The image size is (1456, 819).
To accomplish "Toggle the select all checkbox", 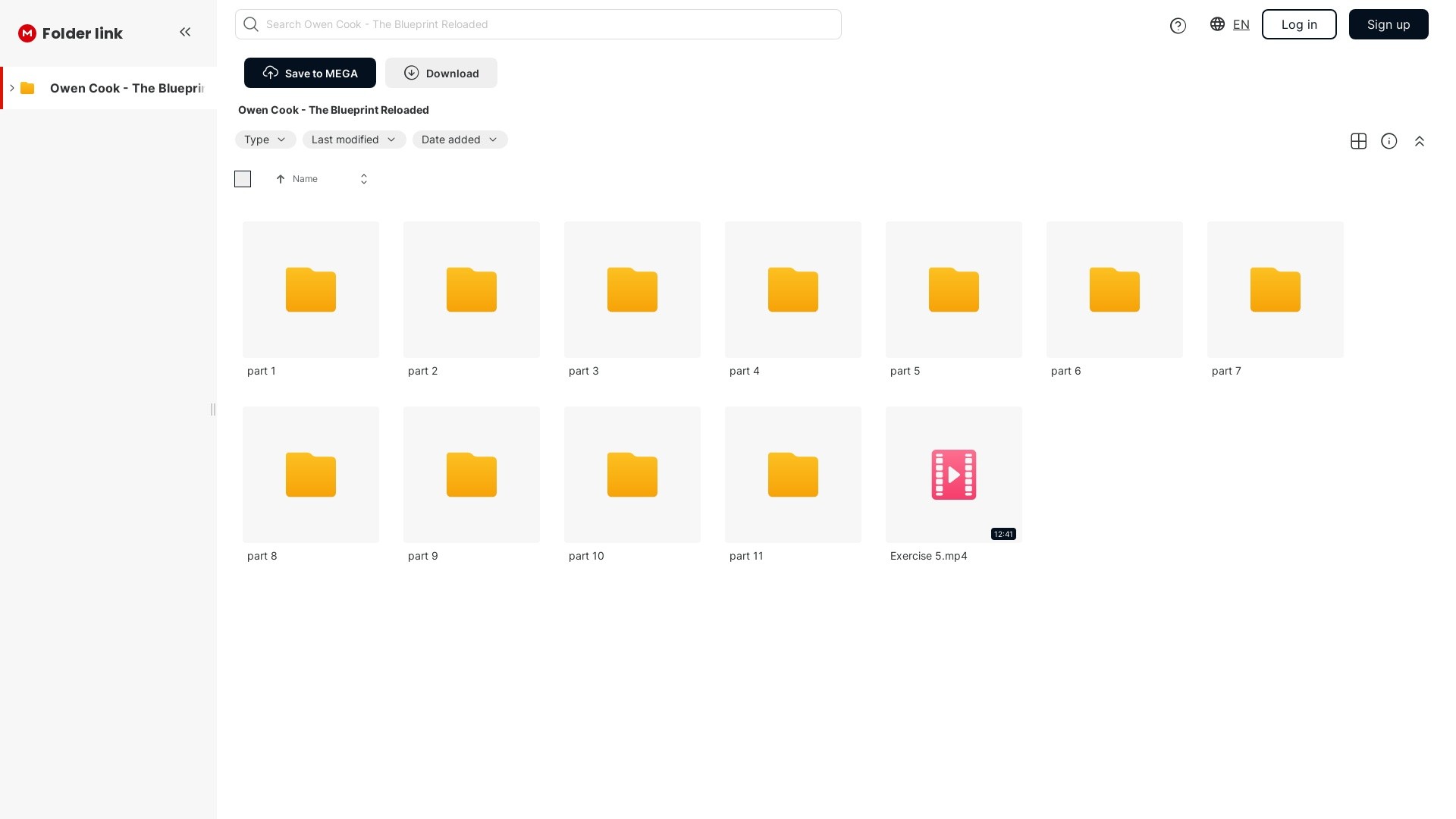I will [x=243, y=179].
